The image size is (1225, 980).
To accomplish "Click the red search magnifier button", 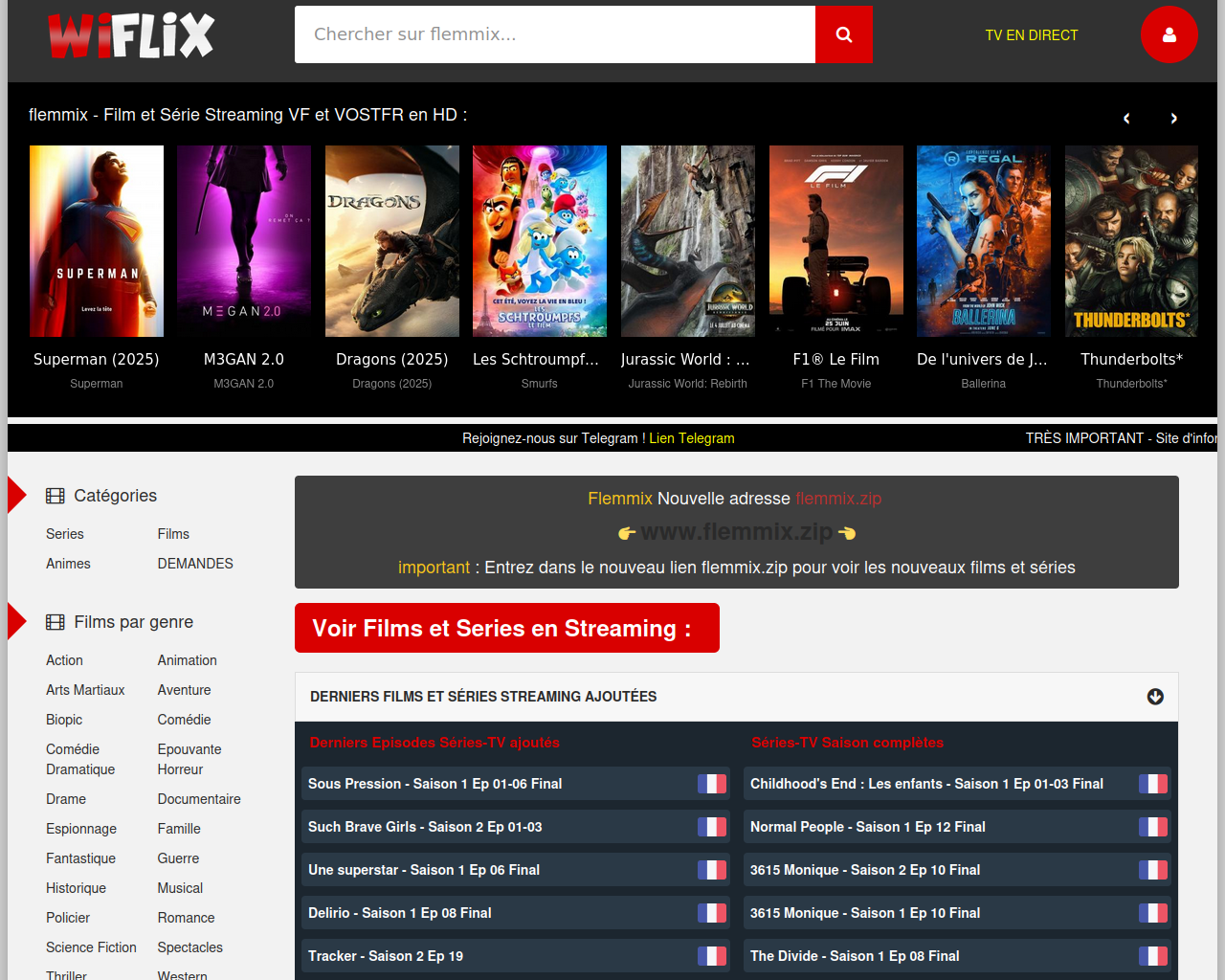I will coord(843,34).
